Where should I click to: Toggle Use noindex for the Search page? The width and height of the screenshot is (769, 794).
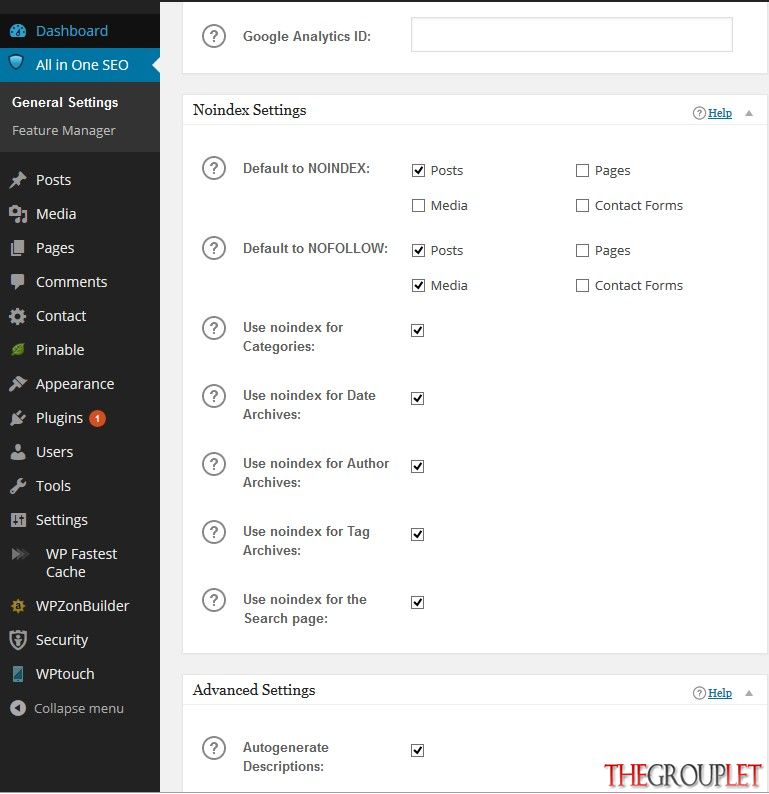417,602
